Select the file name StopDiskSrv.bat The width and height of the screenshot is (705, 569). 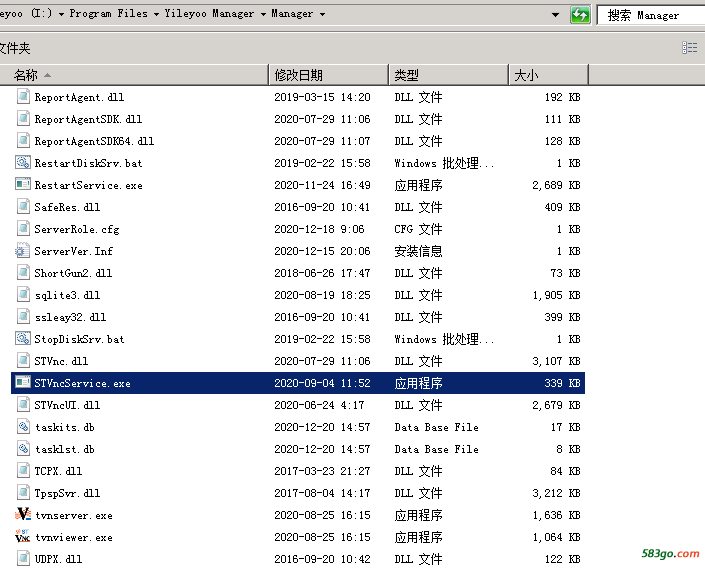tap(79, 339)
